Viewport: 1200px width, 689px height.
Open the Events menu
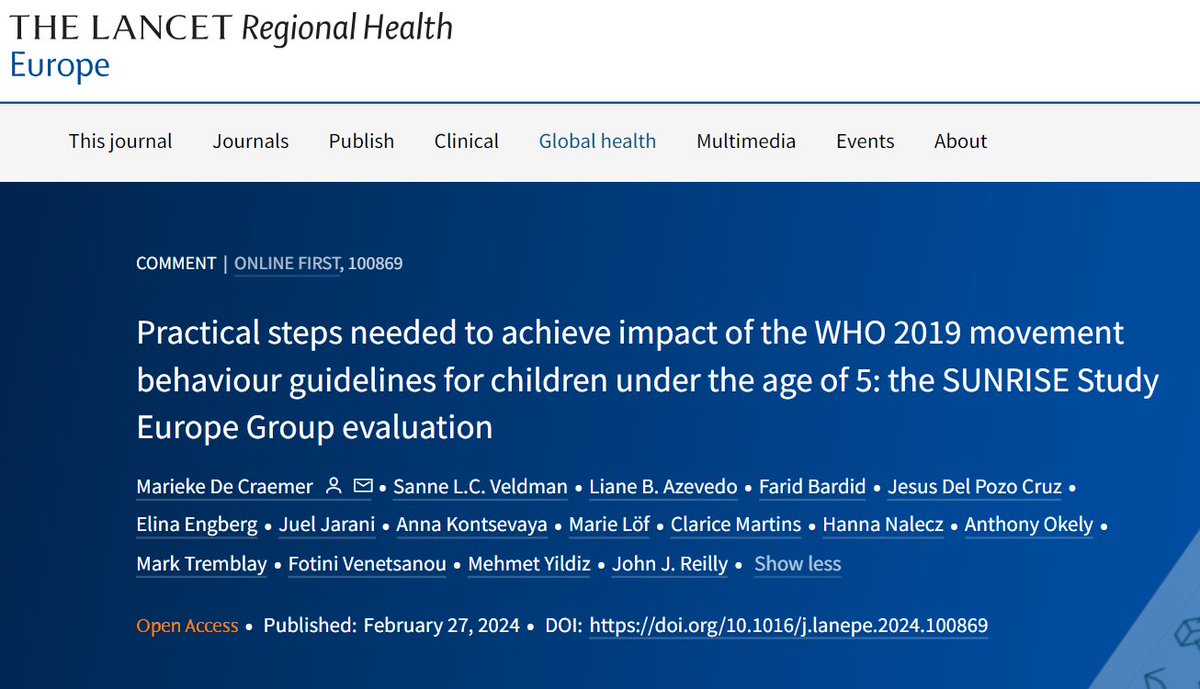point(865,141)
